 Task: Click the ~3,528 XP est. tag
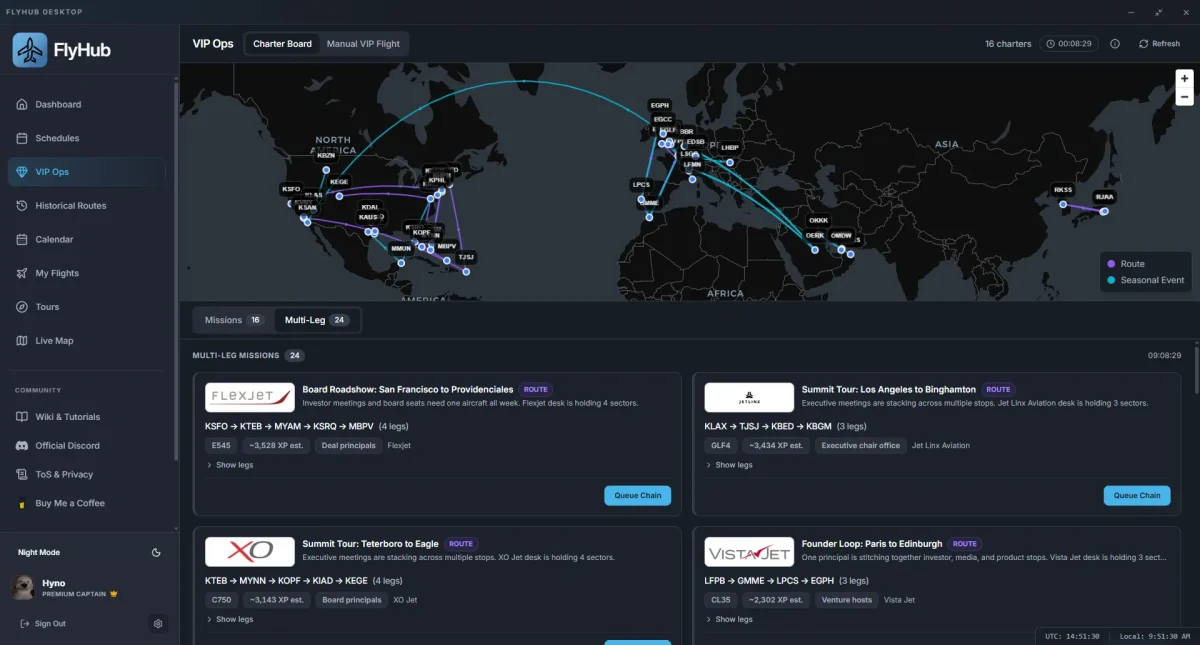(275, 446)
